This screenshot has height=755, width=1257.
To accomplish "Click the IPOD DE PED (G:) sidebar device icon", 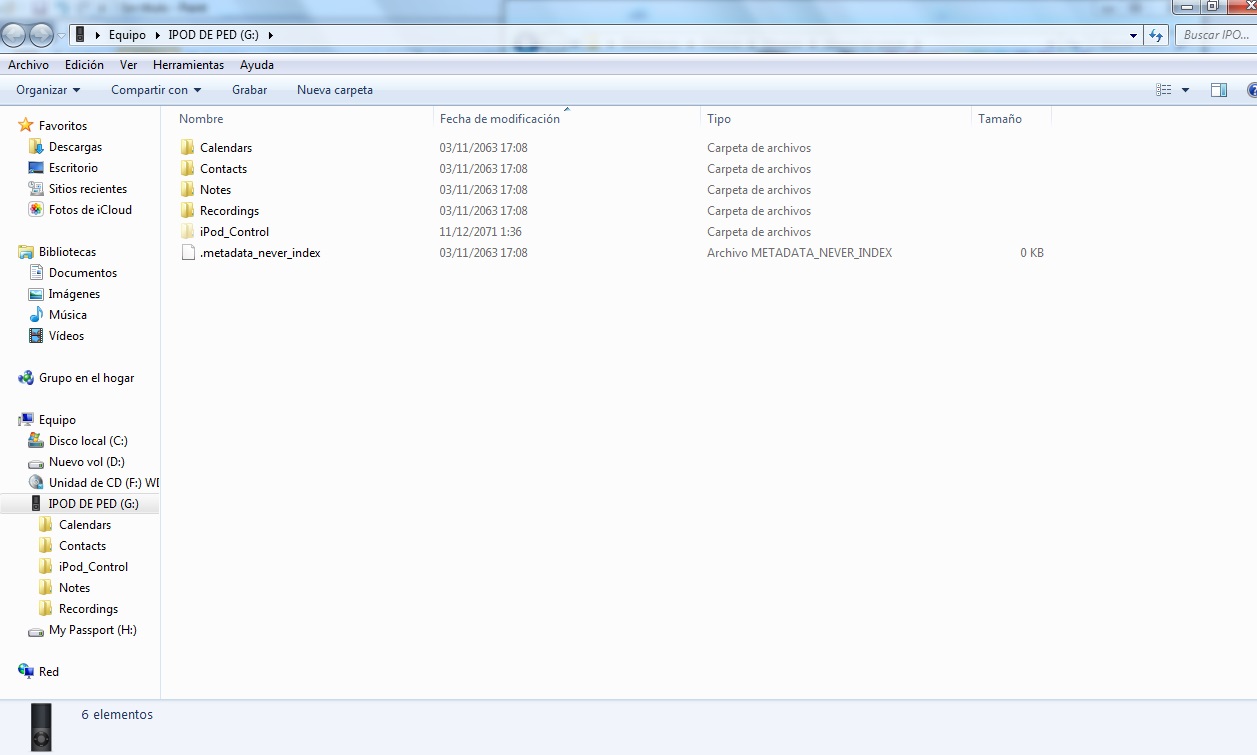I will pos(36,504).
